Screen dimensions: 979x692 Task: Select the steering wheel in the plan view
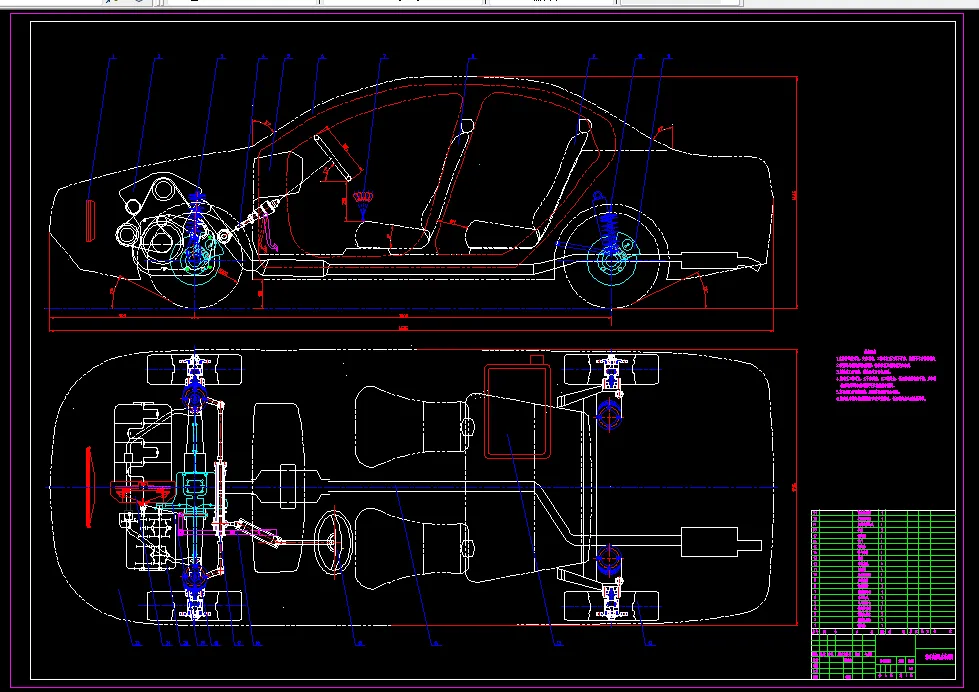coord(334,542)
